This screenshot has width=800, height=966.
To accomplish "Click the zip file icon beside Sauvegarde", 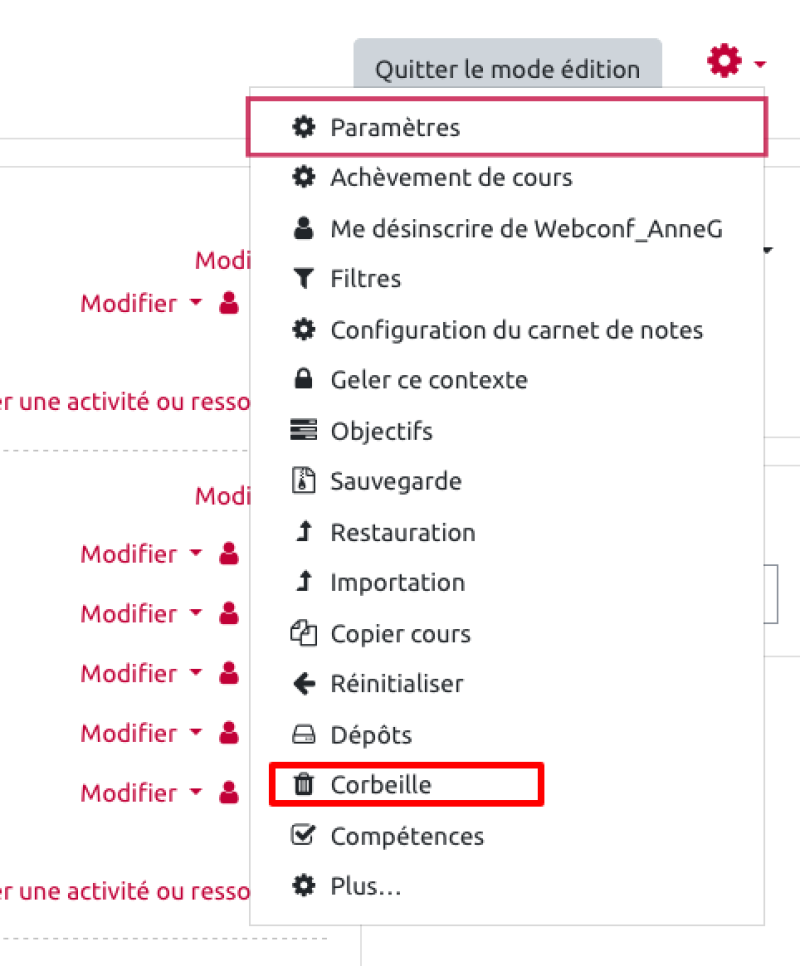I will pos(302,481).
